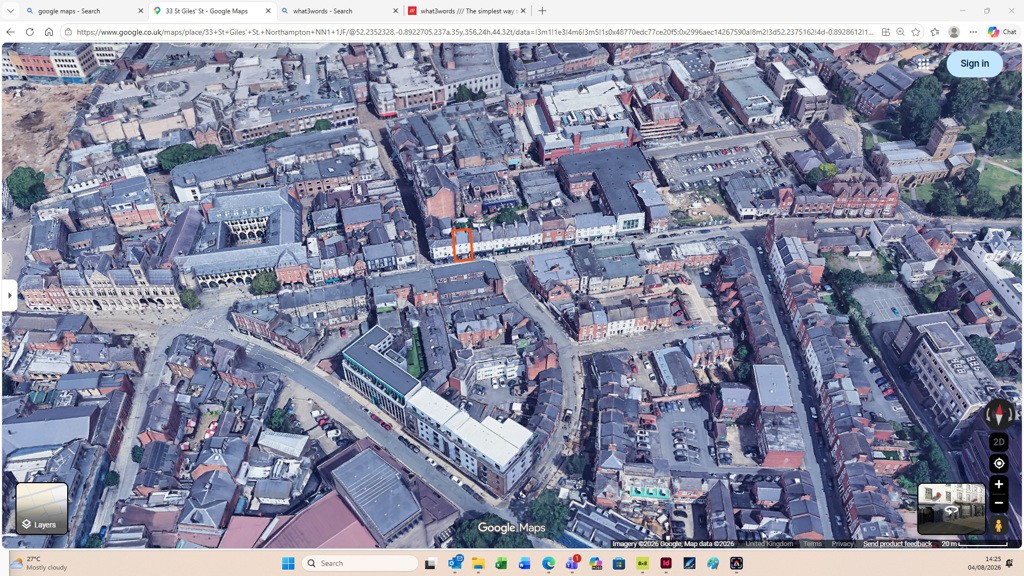Switch the map to 2D view
This screenshot has width=1024, height=576.
tap(999, 442)
